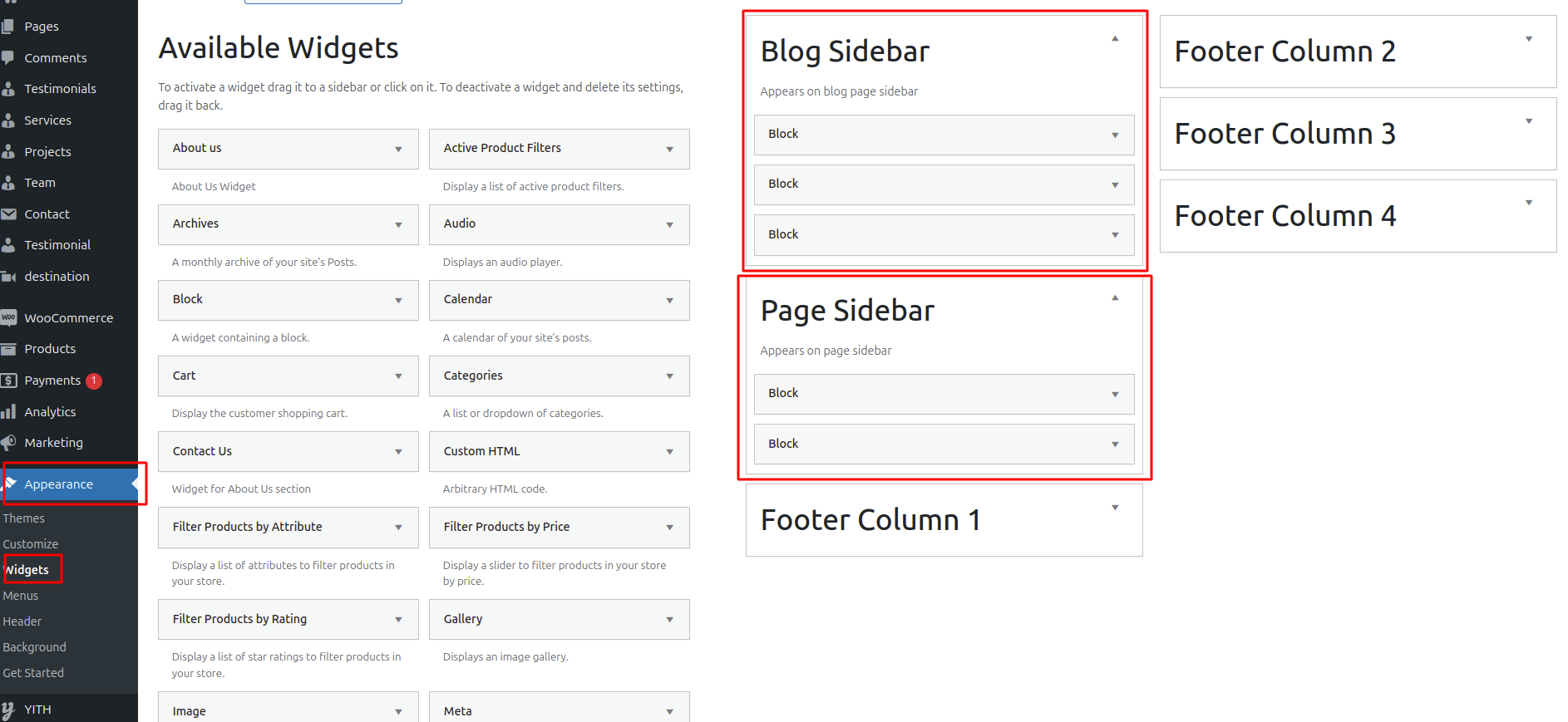Collapse the Page Sidebar panel arrow
Viewport: 1568px width, 722px height.
[1115, 297]
